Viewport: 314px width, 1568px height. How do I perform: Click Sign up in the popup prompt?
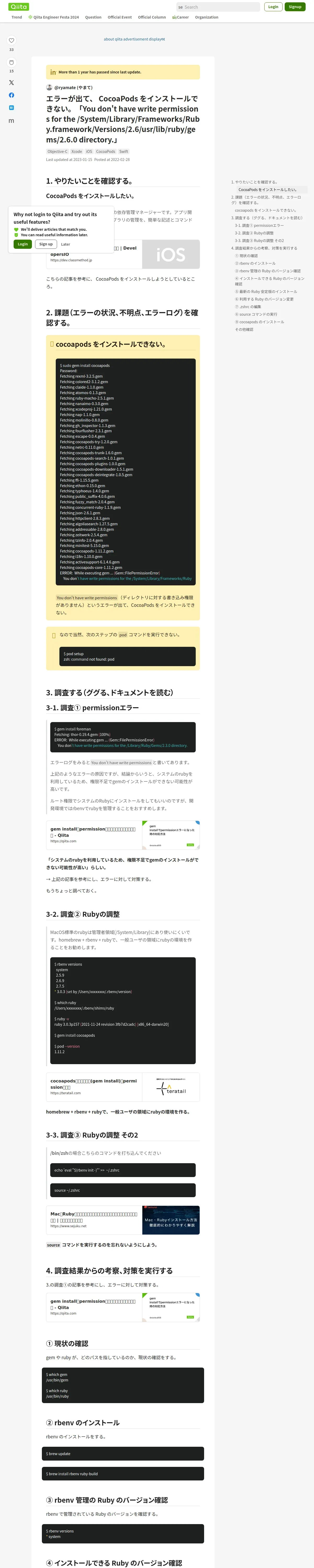coord(46,244)
